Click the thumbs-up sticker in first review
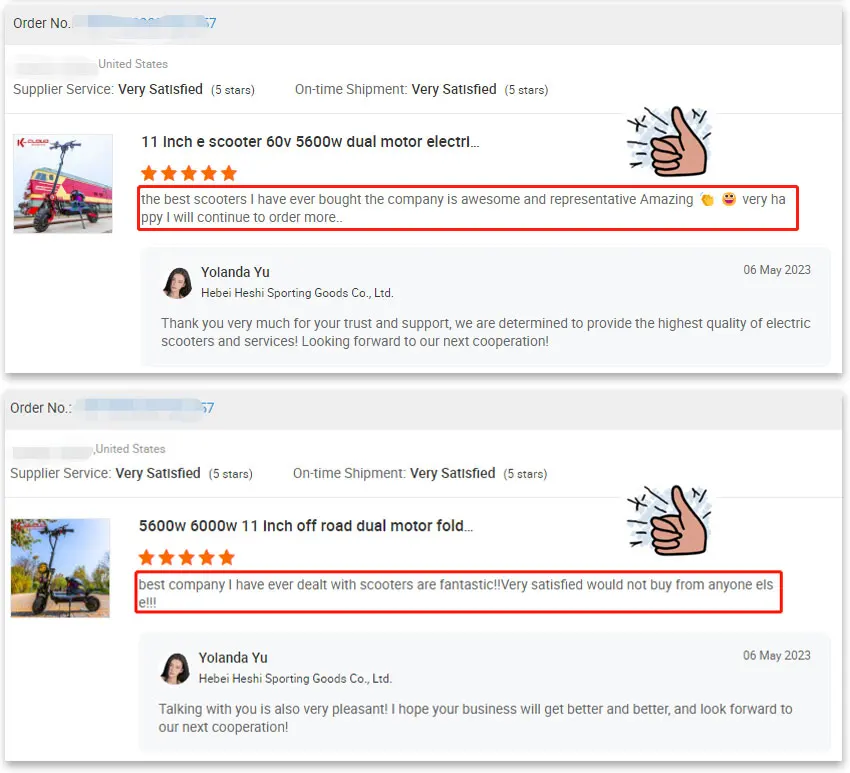 (668, 141)
